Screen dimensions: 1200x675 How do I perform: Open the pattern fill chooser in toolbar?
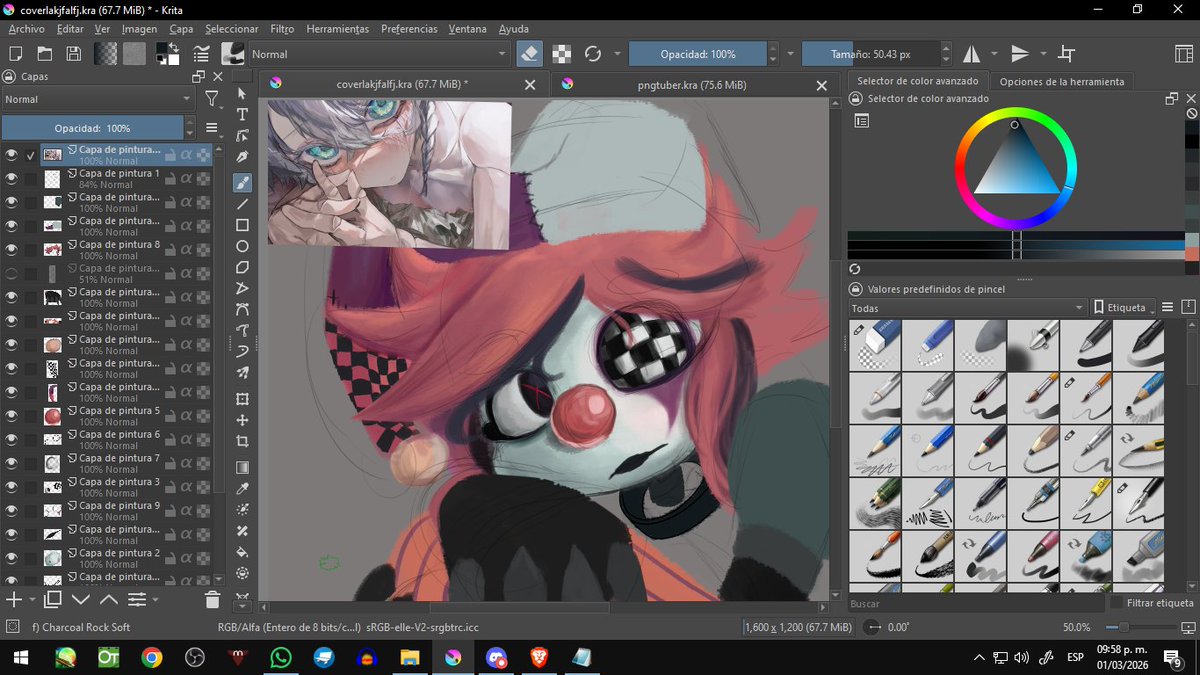pyautogui.click(x=134, y=54)
